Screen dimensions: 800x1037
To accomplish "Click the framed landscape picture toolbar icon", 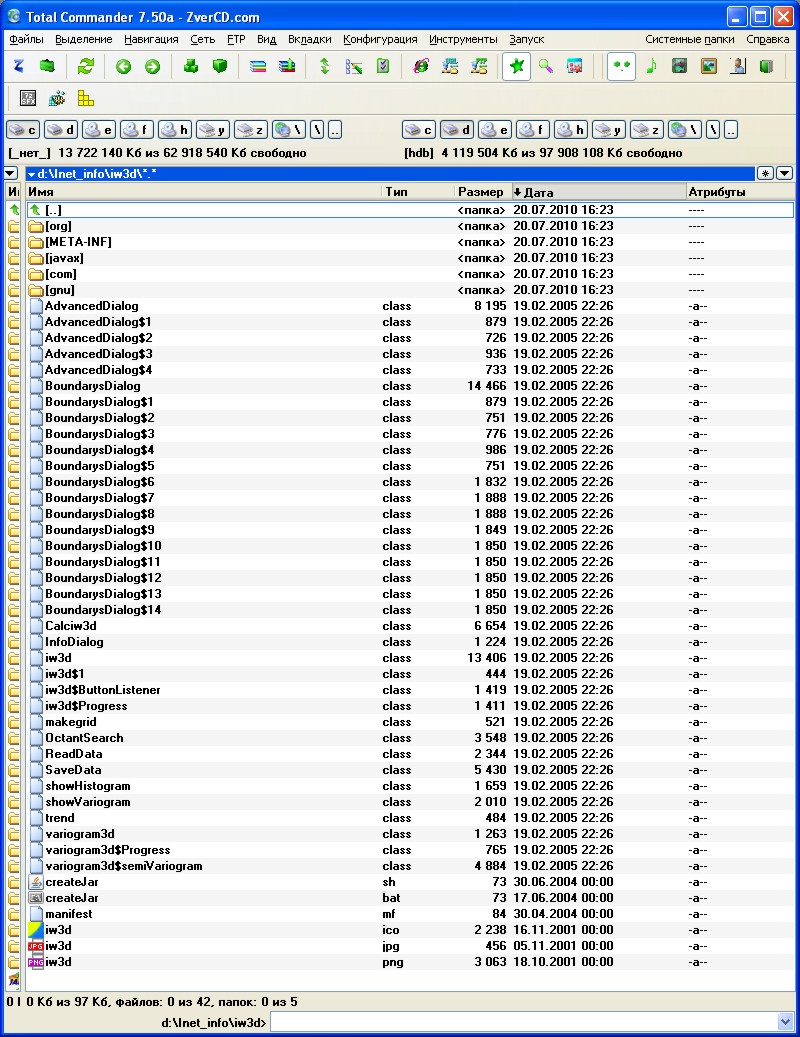I will pyautogui.click(x=709, y=66).
